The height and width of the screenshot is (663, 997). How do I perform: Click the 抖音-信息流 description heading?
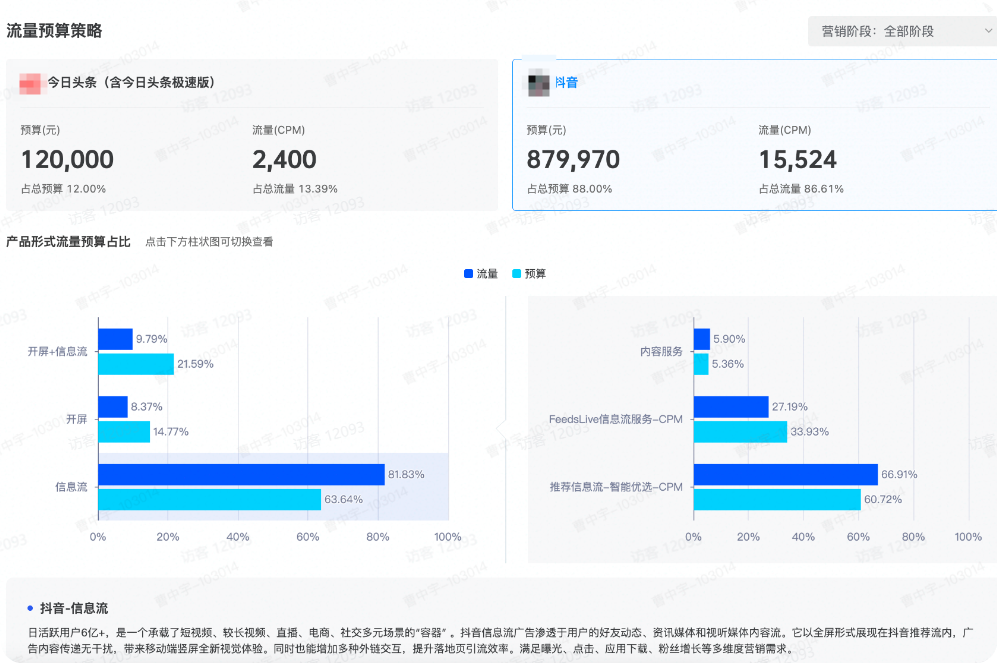click(74, 608)
